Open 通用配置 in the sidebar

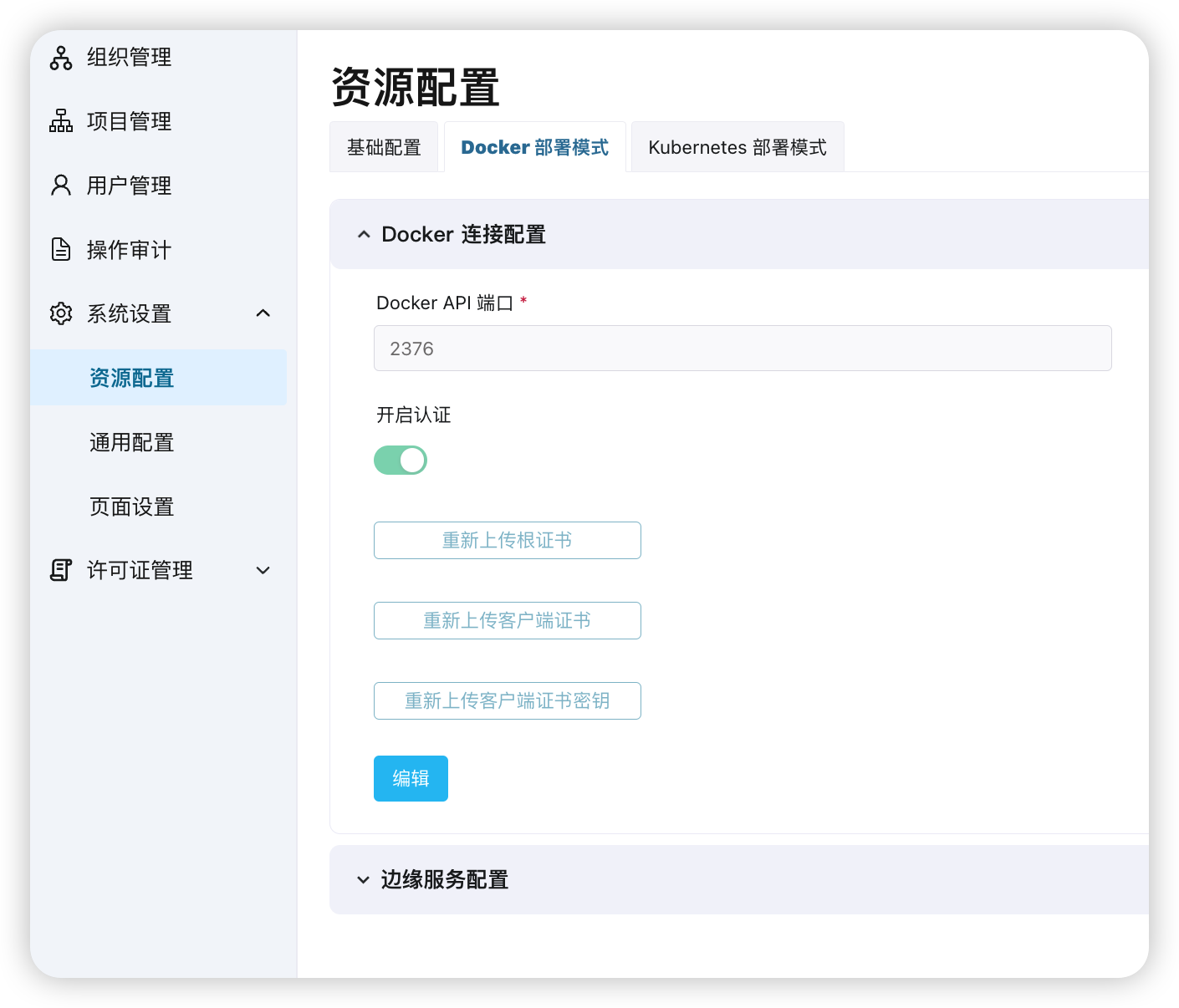coord(132,442)
